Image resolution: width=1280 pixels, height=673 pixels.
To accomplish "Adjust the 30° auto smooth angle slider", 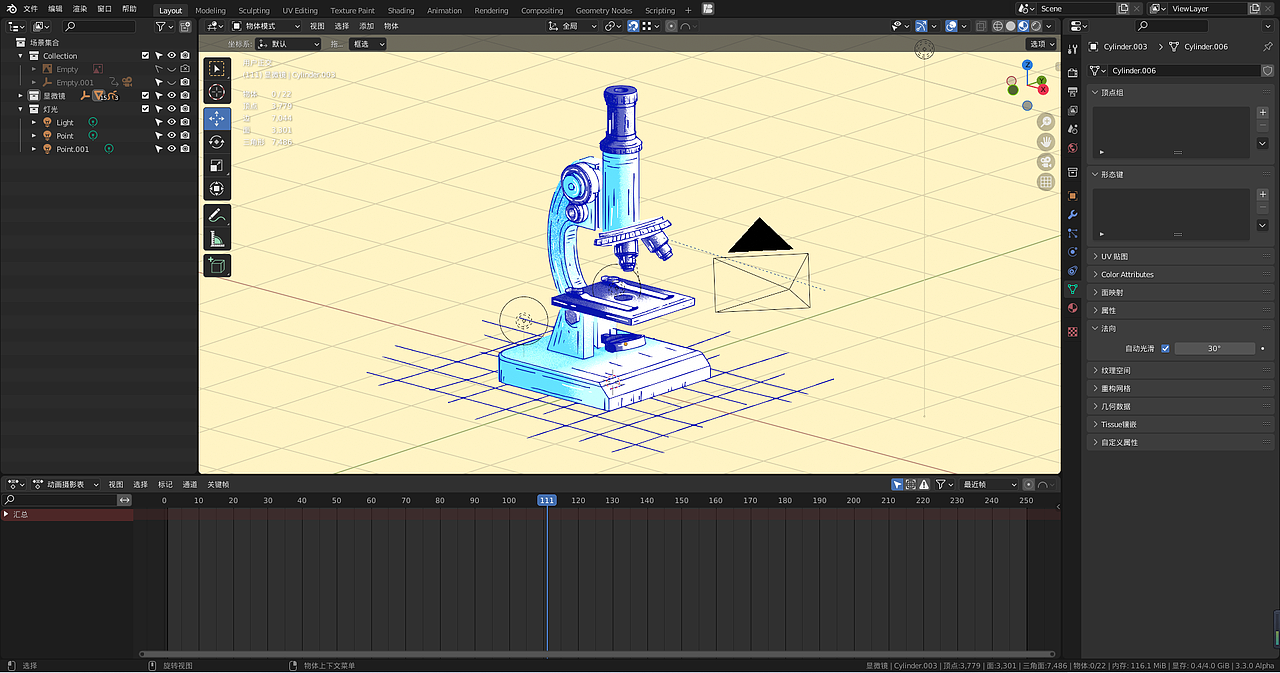I will pos(1214,347).
